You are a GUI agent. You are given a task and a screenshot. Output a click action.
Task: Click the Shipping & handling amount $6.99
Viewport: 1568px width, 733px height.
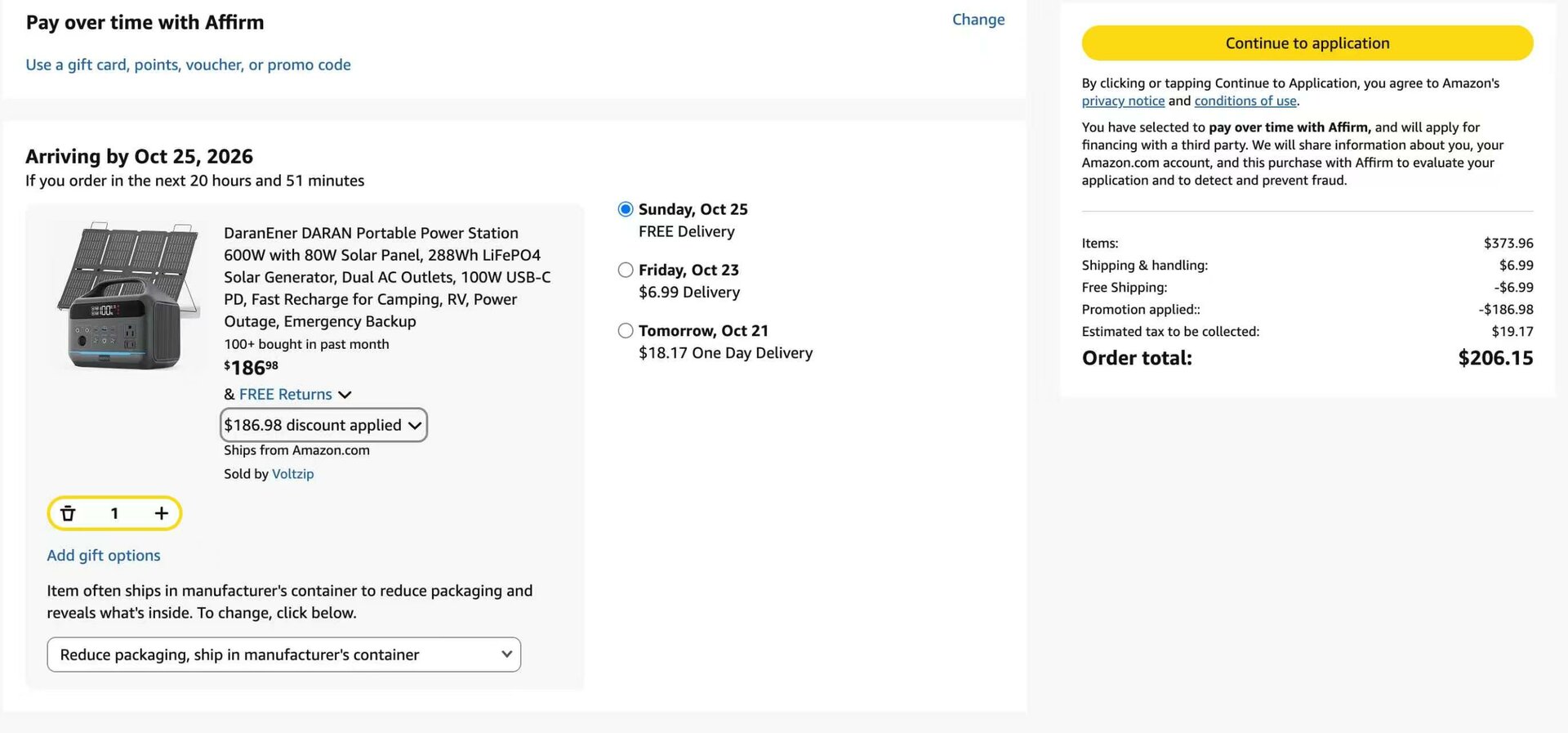point(1517,266)
